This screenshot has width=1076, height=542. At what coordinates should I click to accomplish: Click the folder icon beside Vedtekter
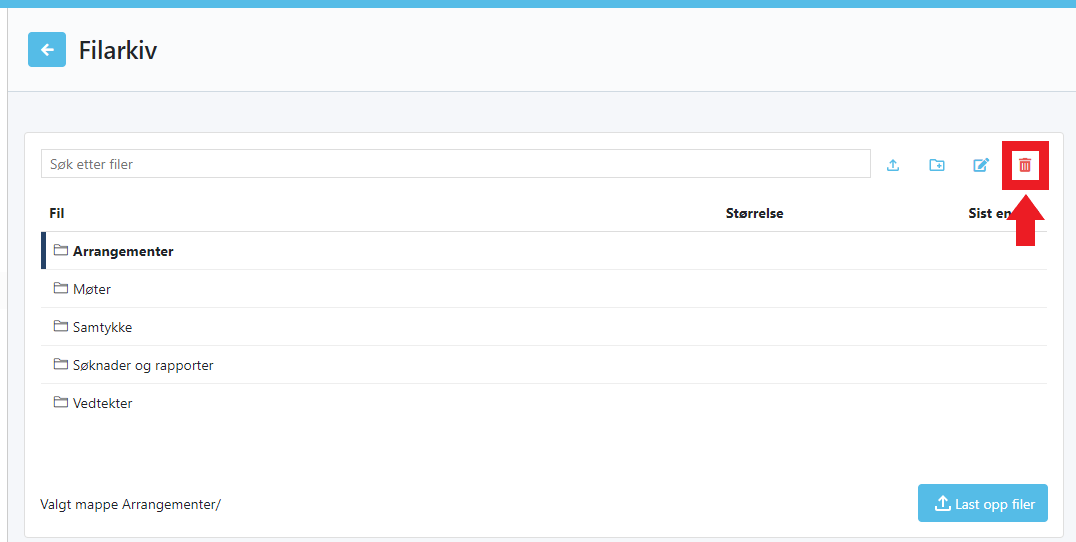click(60, 403)
